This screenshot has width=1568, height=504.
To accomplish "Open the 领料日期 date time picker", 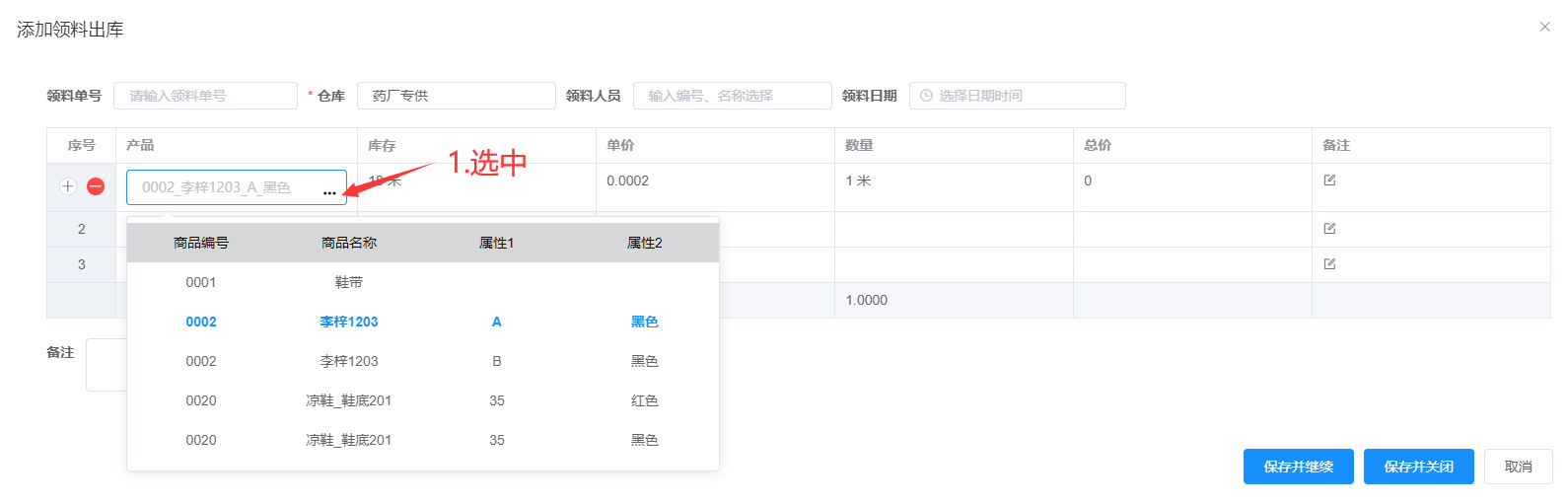I will pyautogui.click(x=1017, y=96).
